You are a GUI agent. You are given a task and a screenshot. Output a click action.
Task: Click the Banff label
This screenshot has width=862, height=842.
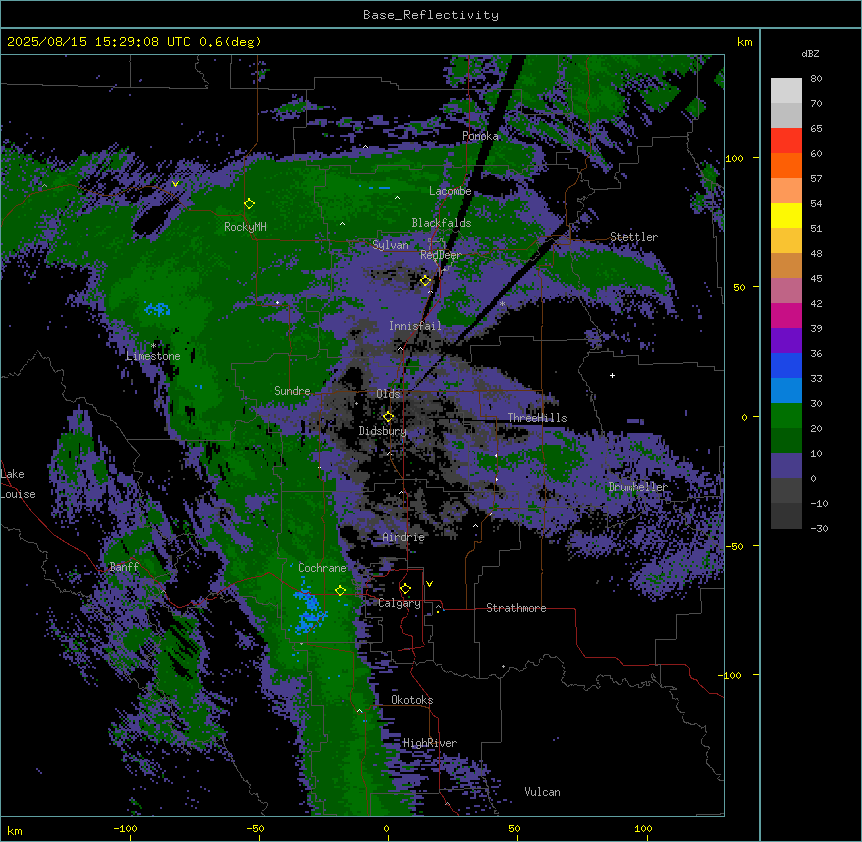tap(124, 567)
